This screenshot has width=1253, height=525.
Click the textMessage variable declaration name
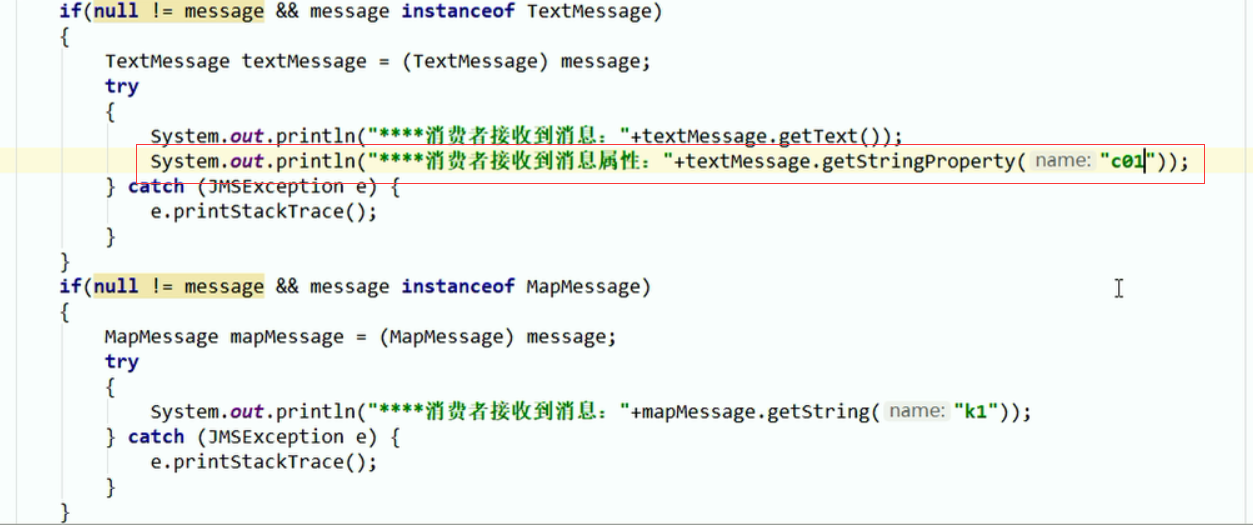click(304, 62)
